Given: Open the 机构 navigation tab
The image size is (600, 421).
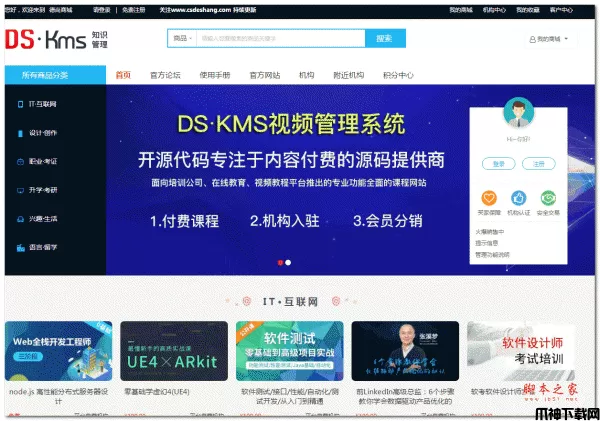Looking at the screenshot, I should click(x=307, y=75).
